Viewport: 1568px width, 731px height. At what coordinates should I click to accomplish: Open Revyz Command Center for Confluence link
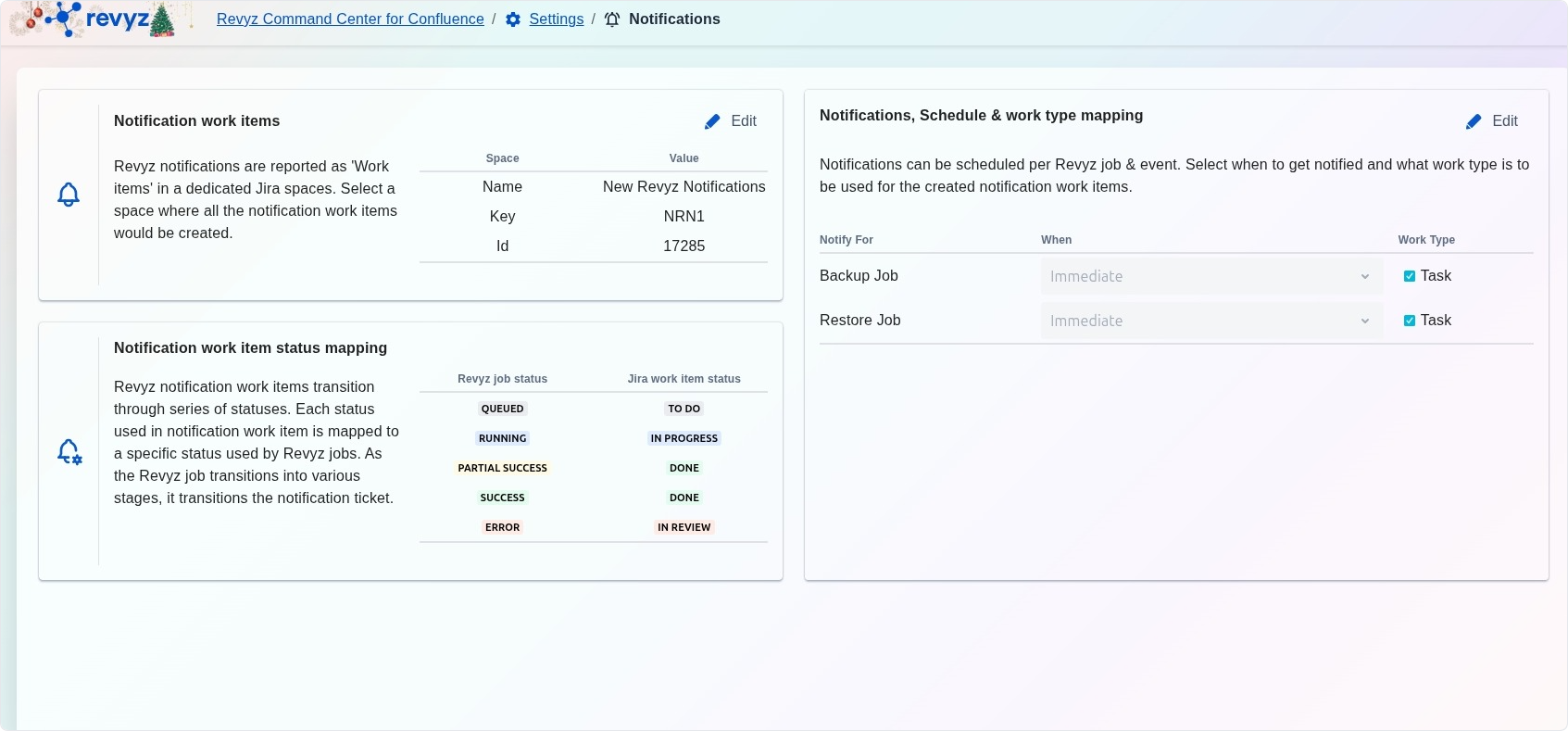[350, 19]
